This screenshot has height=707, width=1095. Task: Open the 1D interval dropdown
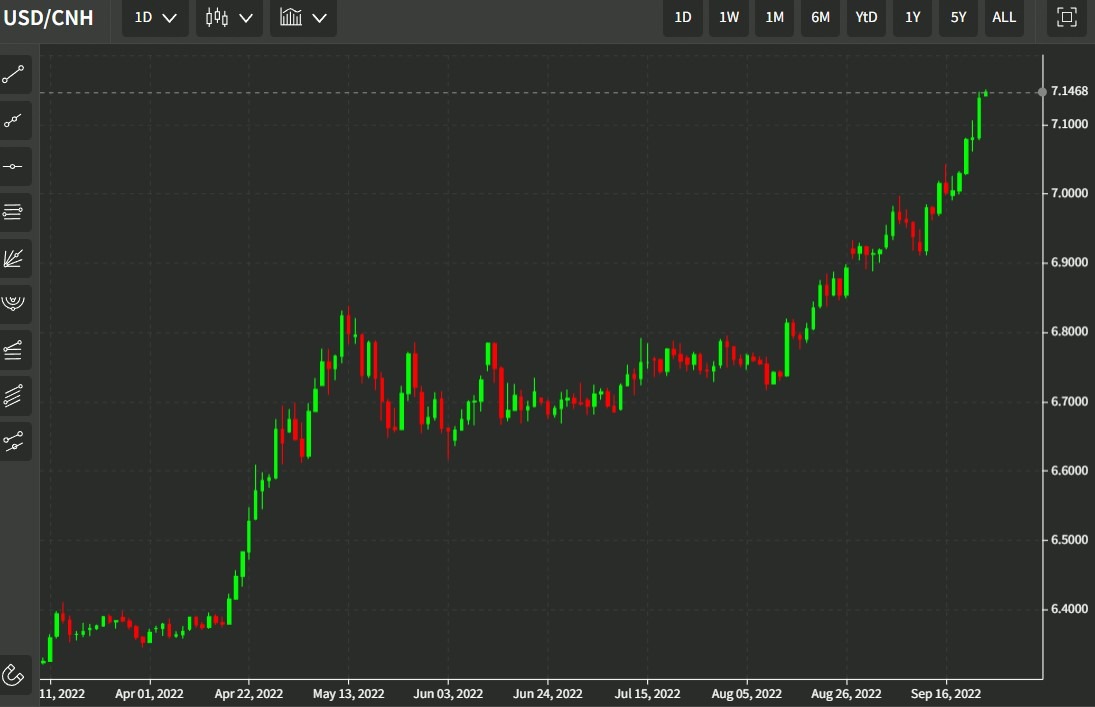(x=154, y=17)
